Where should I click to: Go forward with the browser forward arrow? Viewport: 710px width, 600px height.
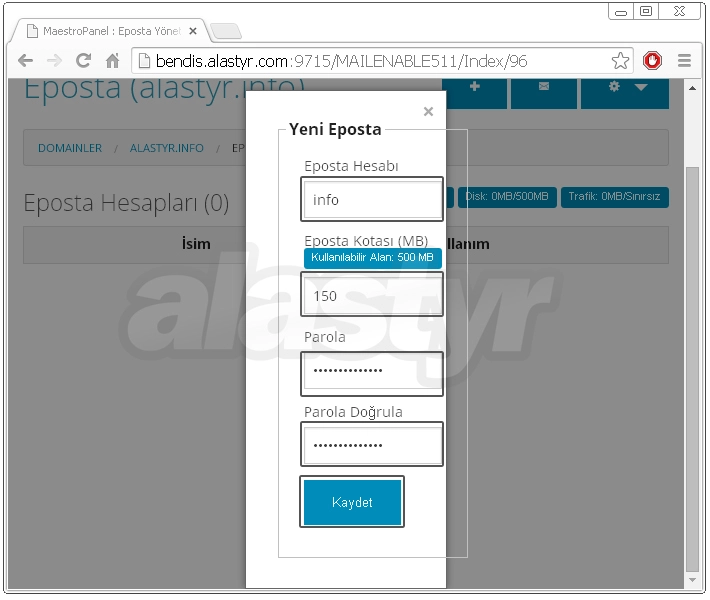tap(54, 60)
